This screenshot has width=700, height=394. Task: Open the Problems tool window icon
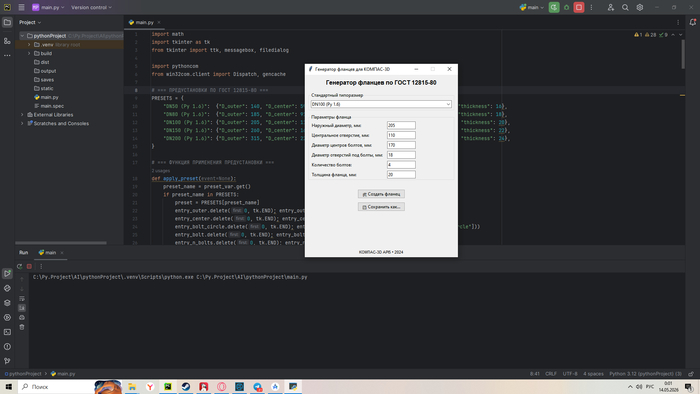click(7, 347)
